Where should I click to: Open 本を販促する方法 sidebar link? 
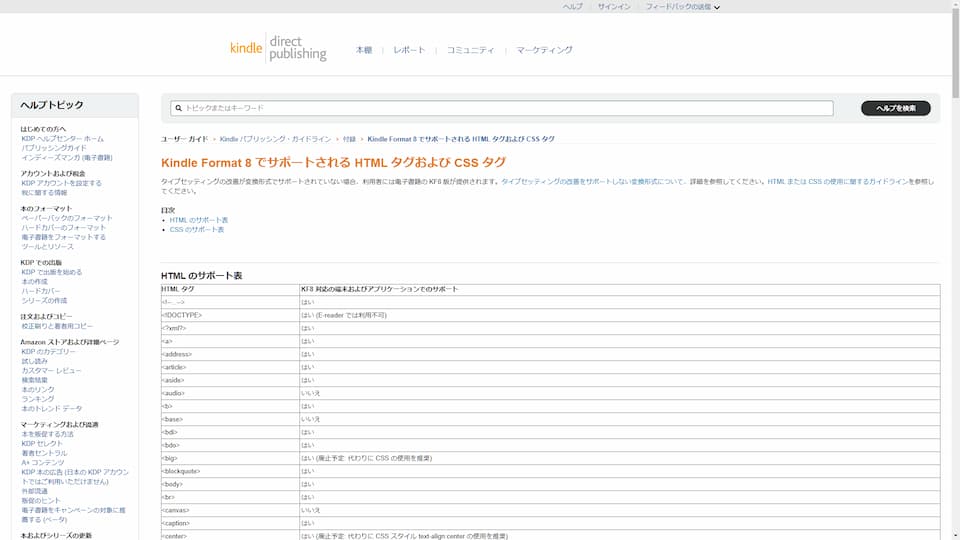(x=47, y=434)
